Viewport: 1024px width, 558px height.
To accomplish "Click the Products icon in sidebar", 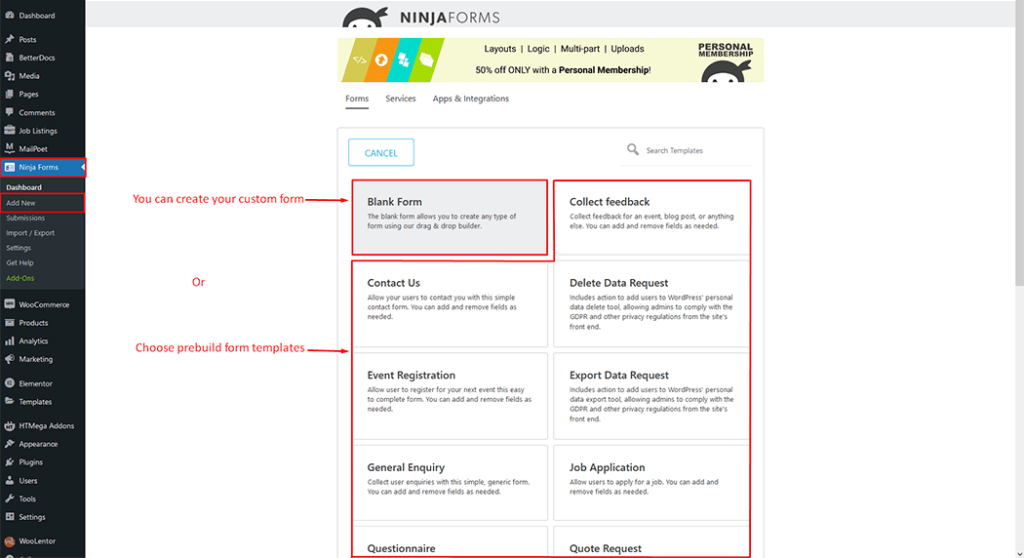I will 9,323.
